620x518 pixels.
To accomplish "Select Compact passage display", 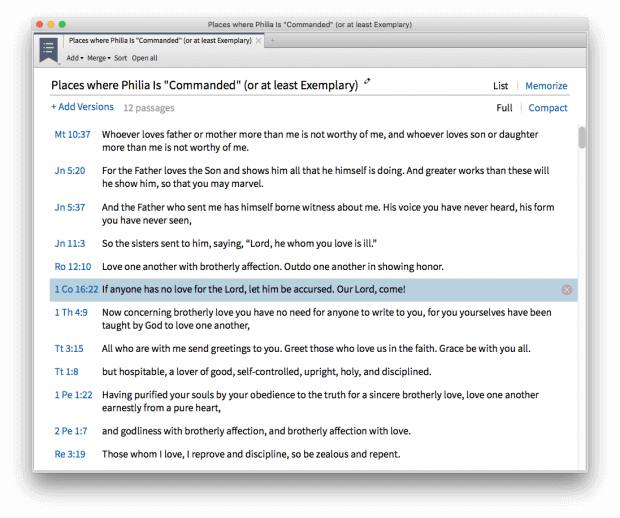I will point(548,108).
